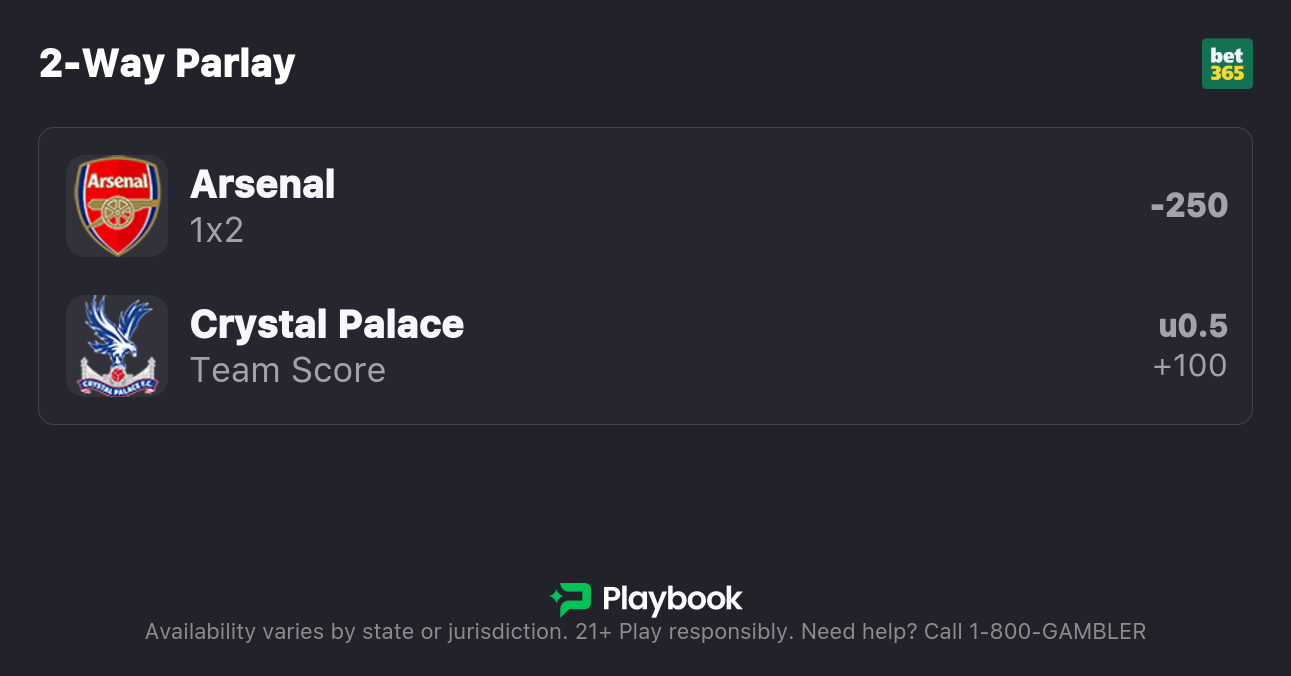The width and height of the screenshot is (1291, 676).
Task: Click the 1-800-GAMBLER helpline text
Action: [1057, 632]
